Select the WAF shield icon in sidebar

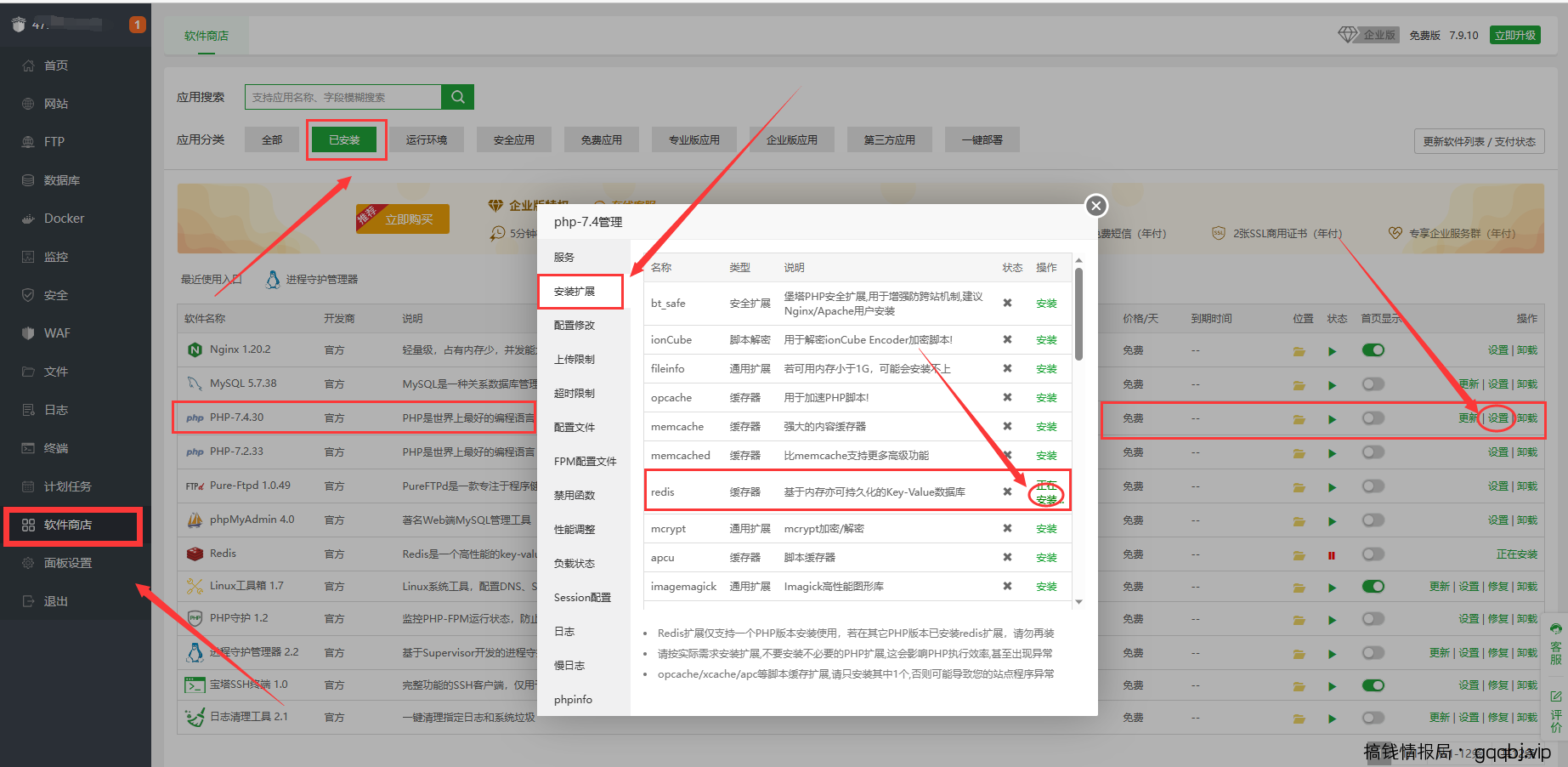pyautogui.click(x=30, y=332)
